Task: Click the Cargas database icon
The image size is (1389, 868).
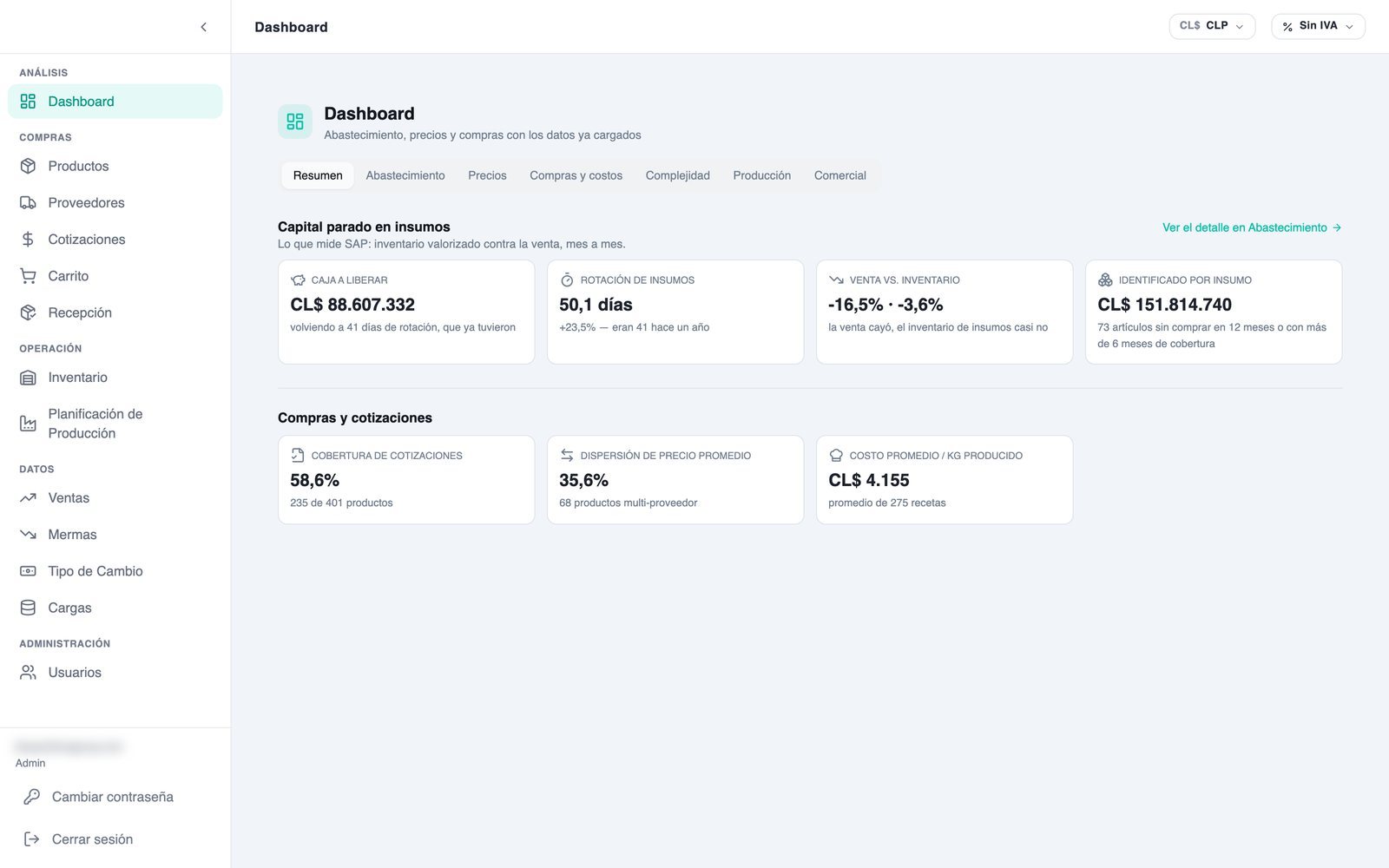Action: (x=28, y=608)
